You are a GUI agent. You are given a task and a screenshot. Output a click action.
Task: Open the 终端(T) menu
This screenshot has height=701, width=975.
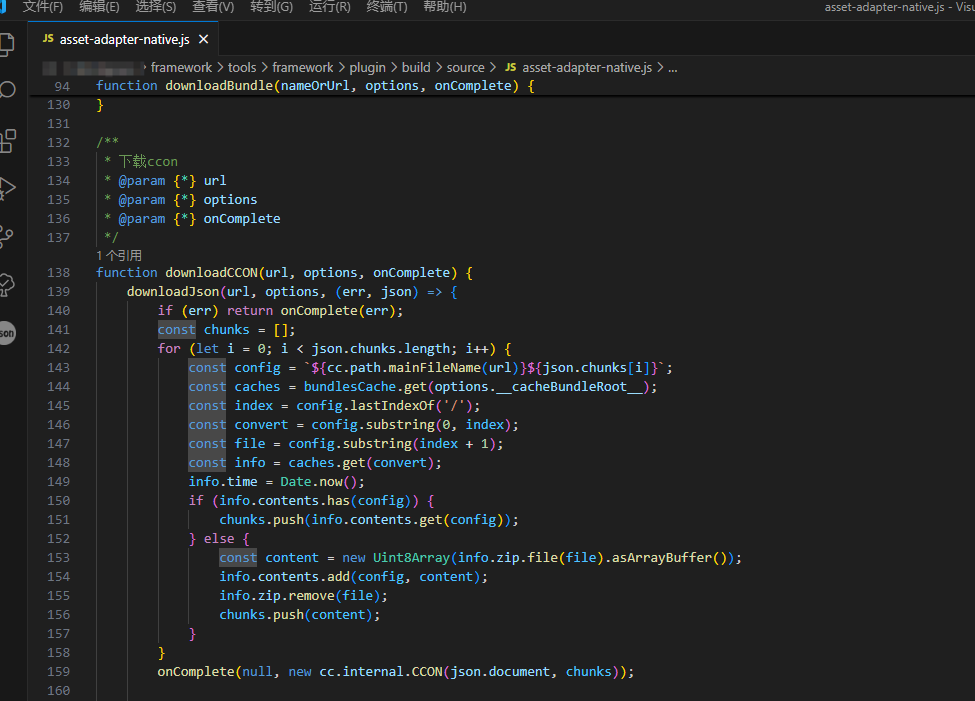(387, 7)
